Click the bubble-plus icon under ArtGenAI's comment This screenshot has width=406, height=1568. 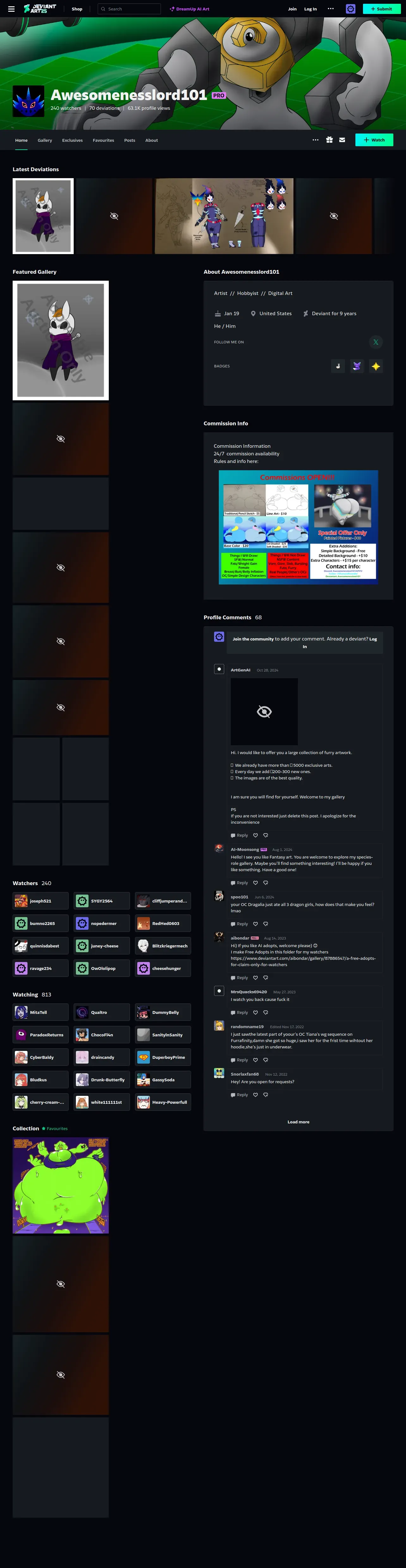[266, 835]
